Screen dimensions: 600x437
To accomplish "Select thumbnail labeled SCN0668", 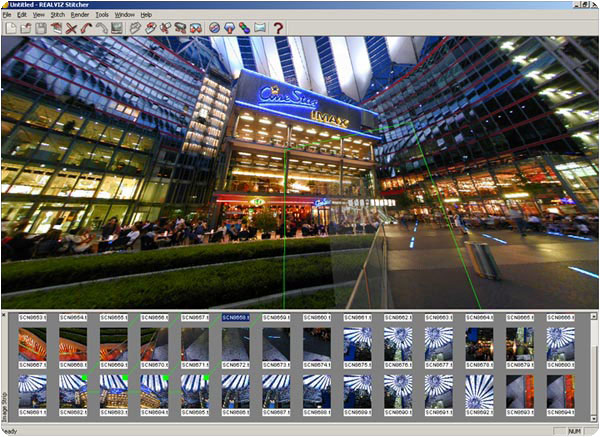I will tap(73, 344).
